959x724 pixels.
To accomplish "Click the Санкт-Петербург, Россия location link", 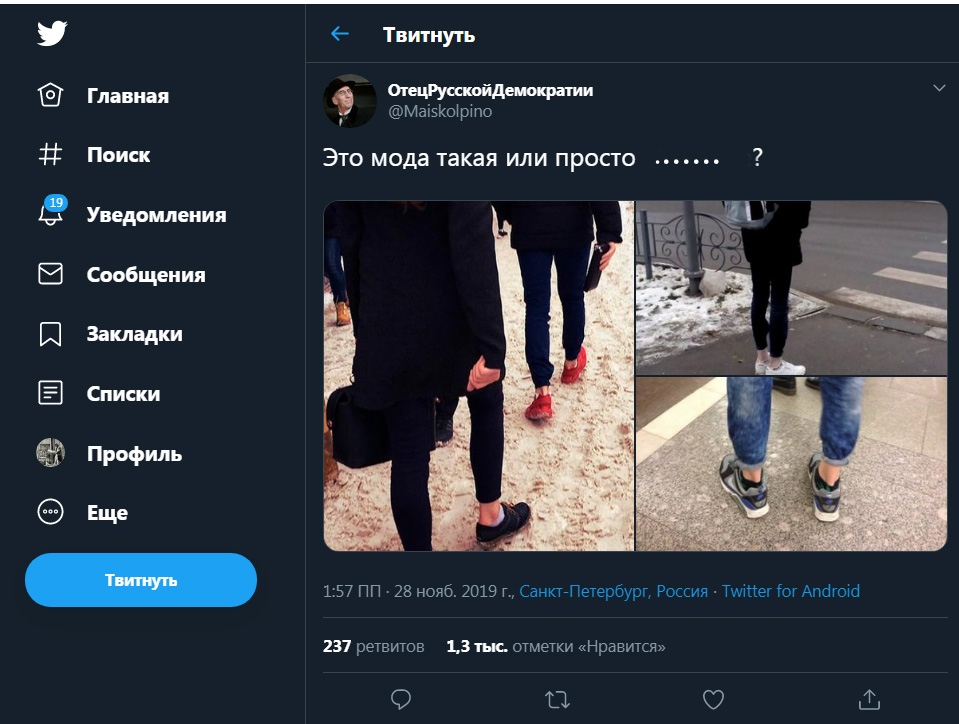I will pos(614,591).
